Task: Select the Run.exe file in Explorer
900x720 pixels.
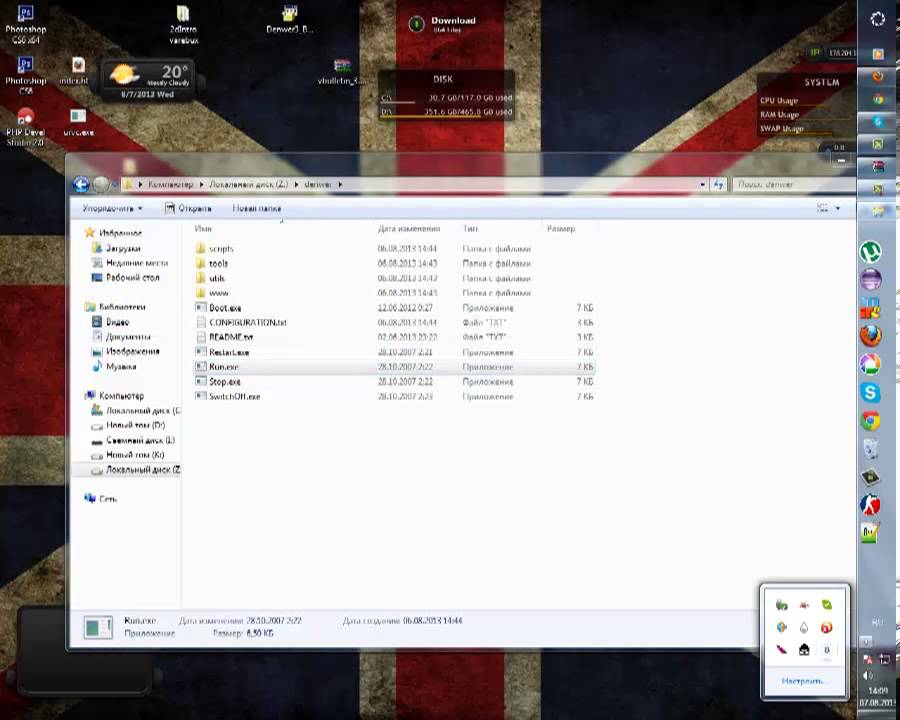Action: tap(394, 366)
